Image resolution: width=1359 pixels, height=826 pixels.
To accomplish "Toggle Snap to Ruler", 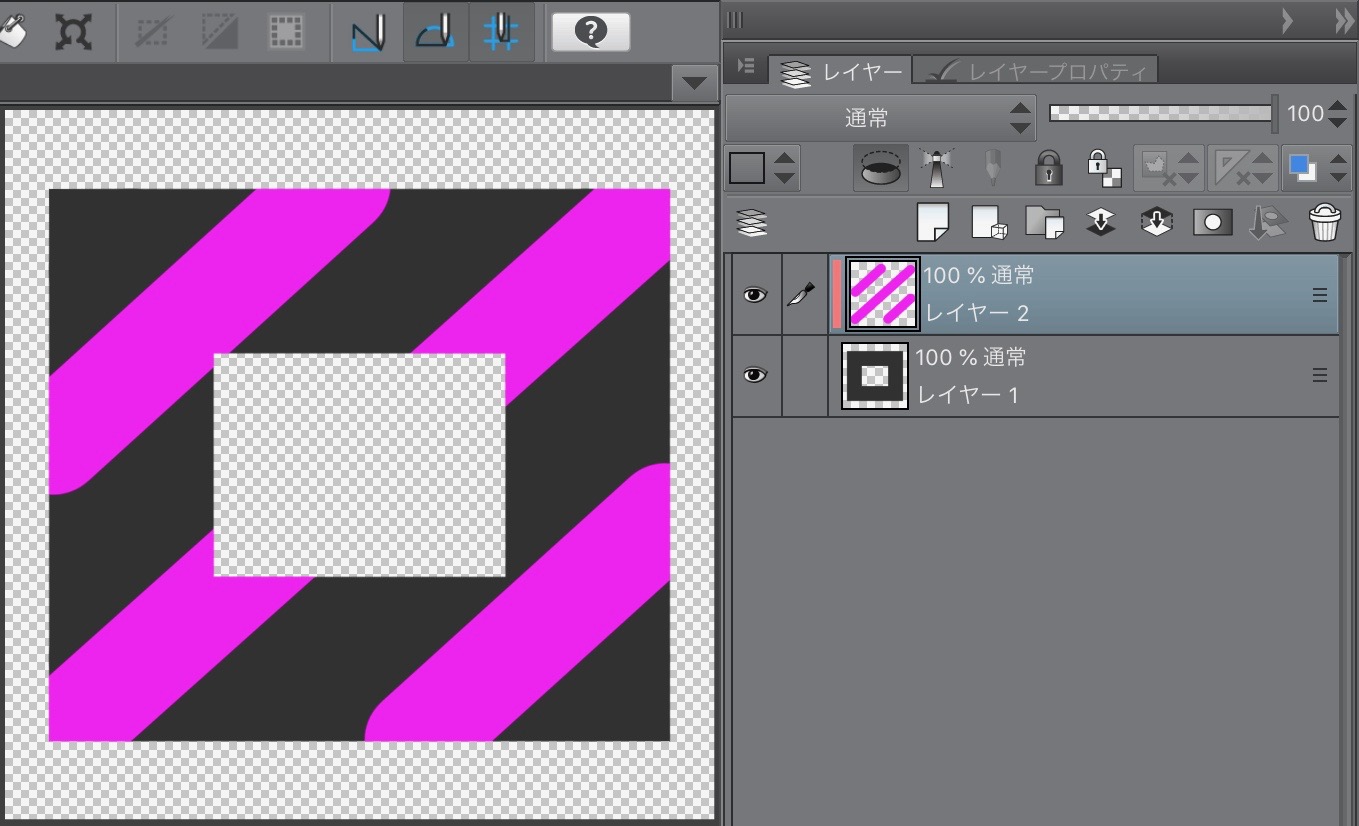I will click(369, 32).
